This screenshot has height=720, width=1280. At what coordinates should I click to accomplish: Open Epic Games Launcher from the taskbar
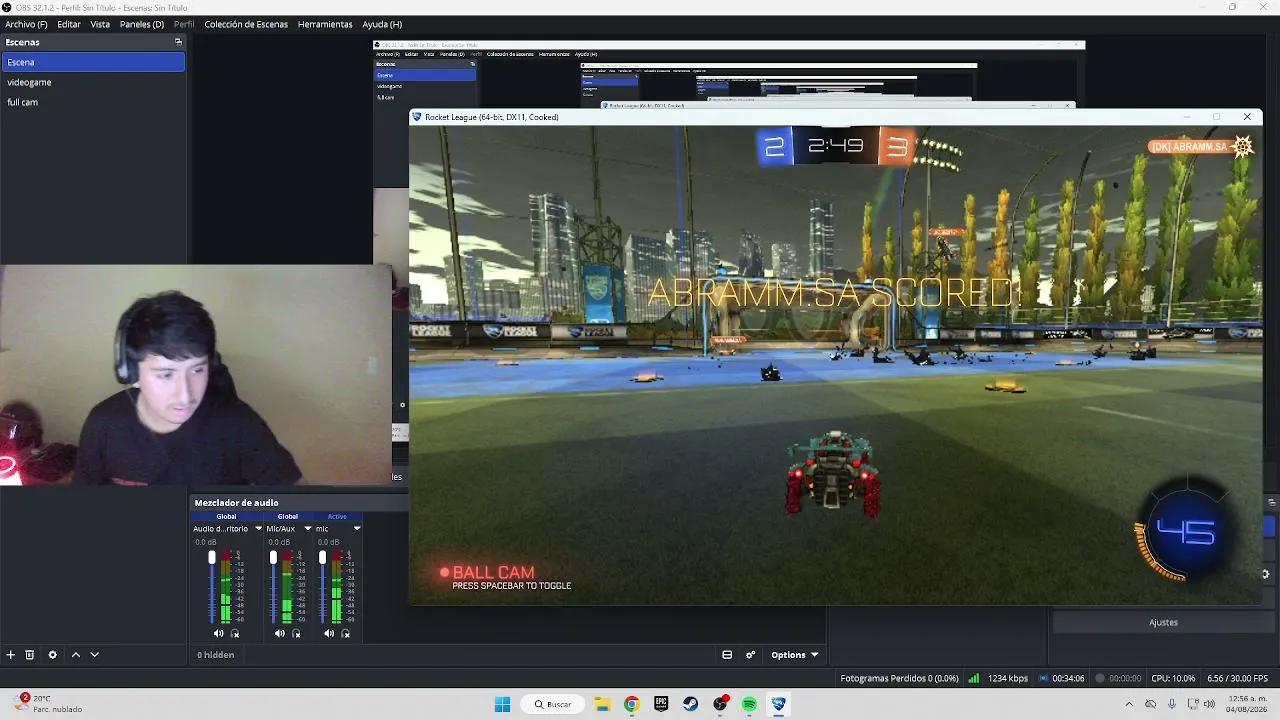[661, 704]
